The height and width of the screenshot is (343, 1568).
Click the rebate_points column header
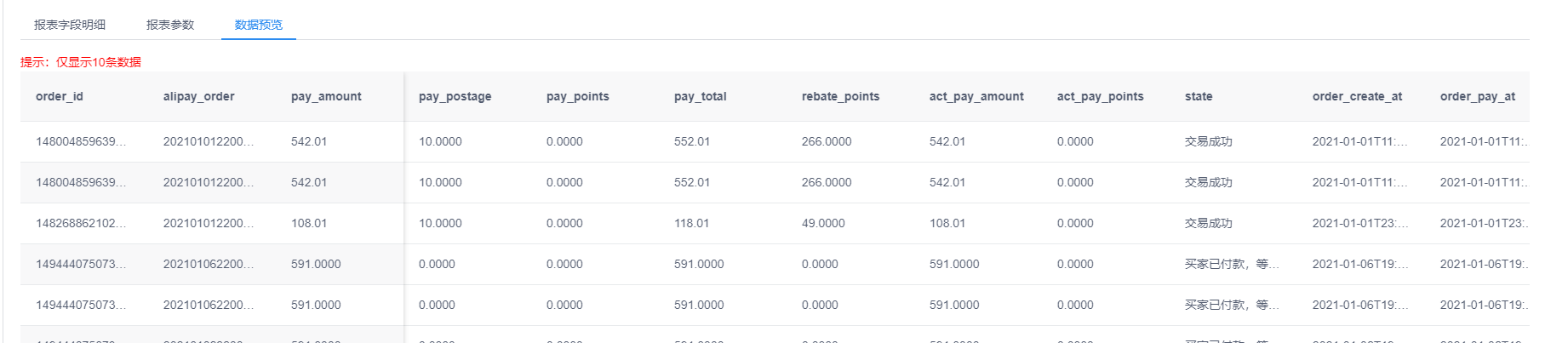[x=840, y=96]
